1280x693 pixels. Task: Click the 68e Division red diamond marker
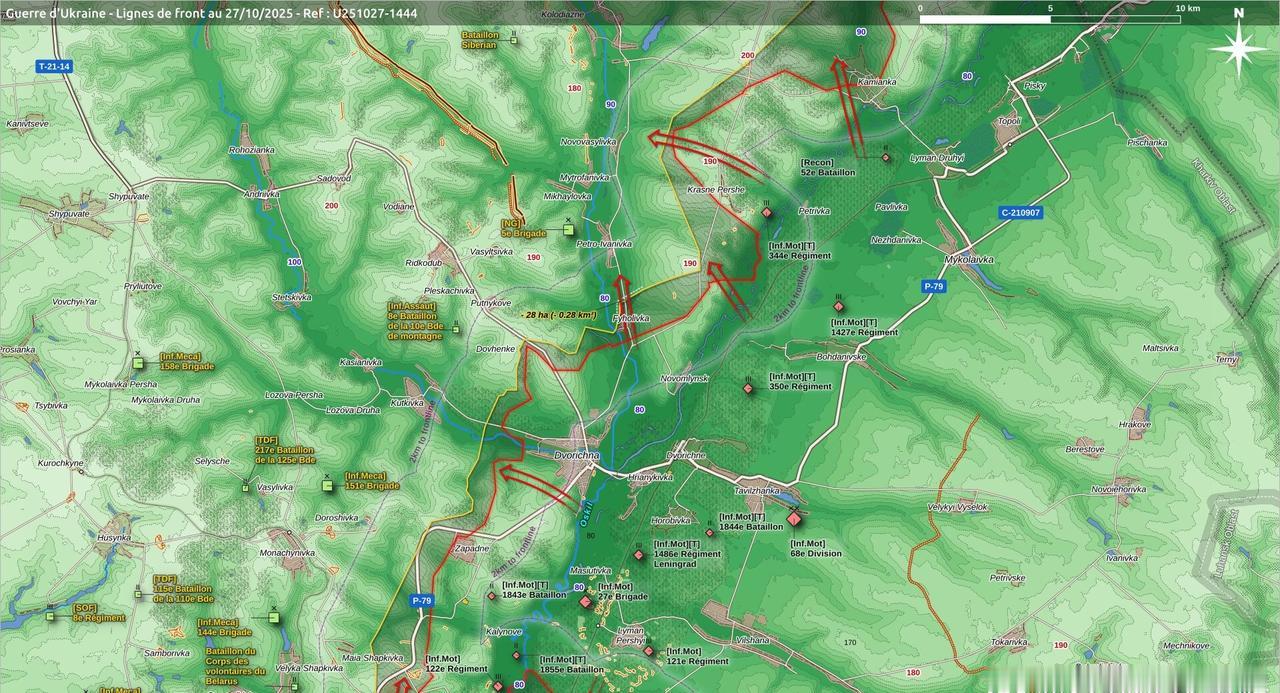click(x=794, y=518)
